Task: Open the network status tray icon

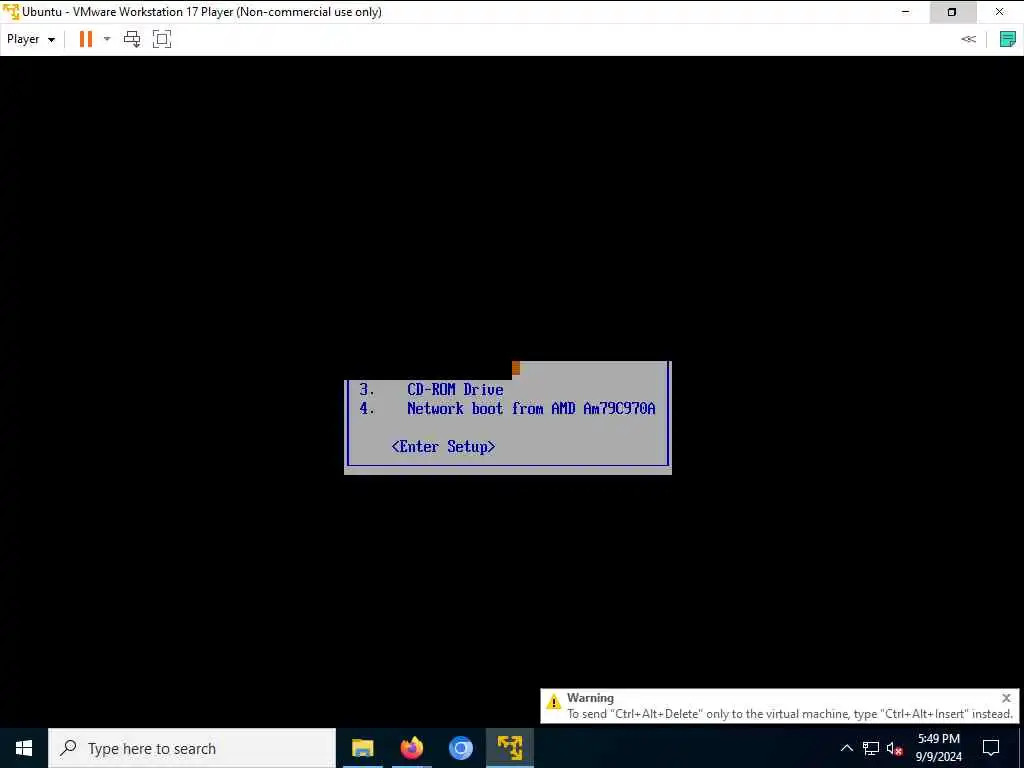Action: (871, 748)
